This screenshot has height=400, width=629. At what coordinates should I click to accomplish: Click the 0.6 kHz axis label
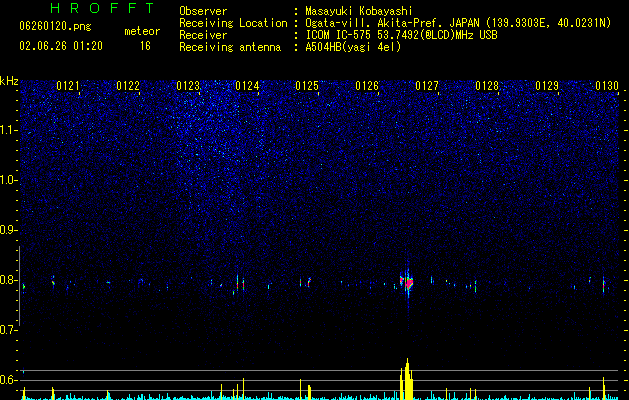pos(8,380)
